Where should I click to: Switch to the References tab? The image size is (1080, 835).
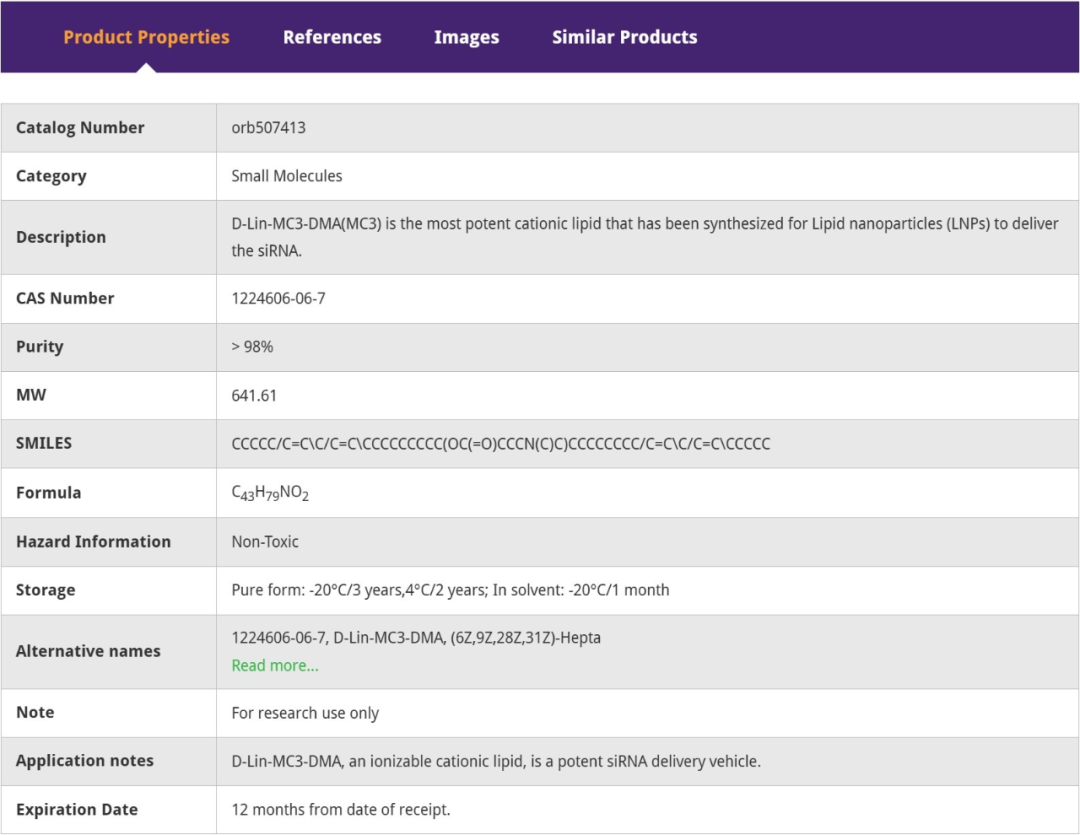(x=332, y=37)
